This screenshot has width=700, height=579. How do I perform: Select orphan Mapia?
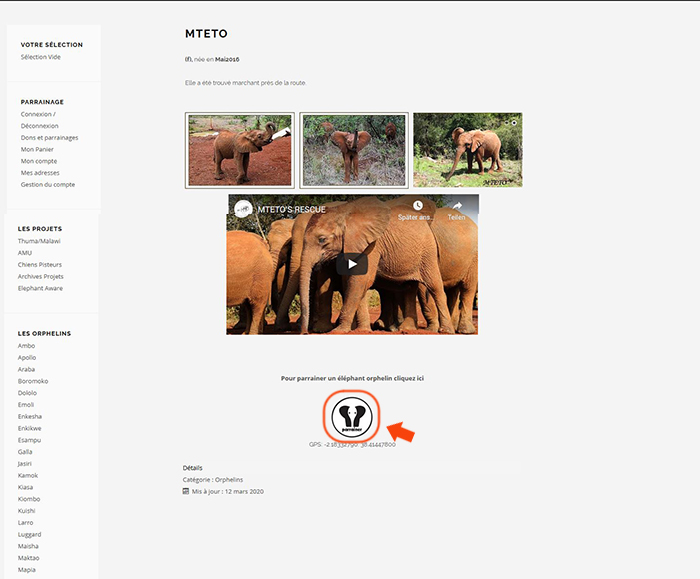tap(27, 570)
